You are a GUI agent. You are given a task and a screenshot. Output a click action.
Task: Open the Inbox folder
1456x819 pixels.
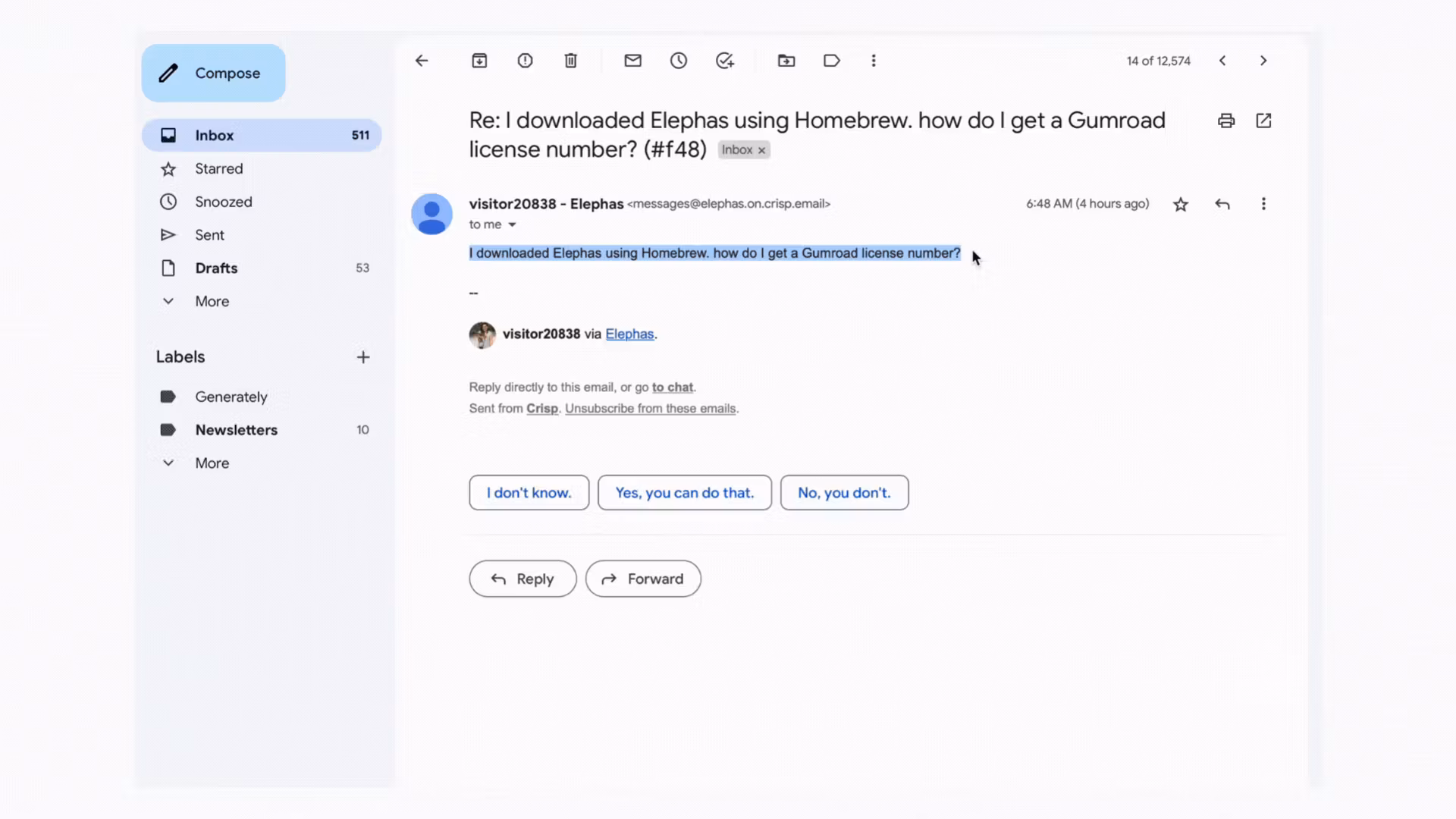262,135
